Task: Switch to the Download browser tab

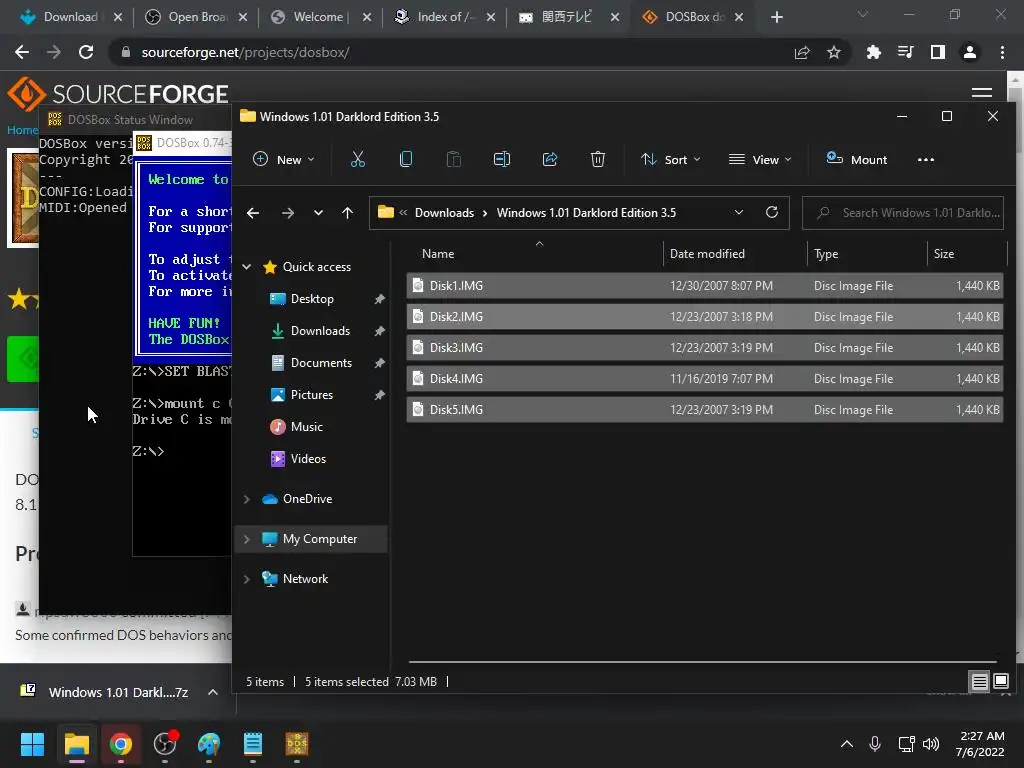Action: [x=71, y=17]
